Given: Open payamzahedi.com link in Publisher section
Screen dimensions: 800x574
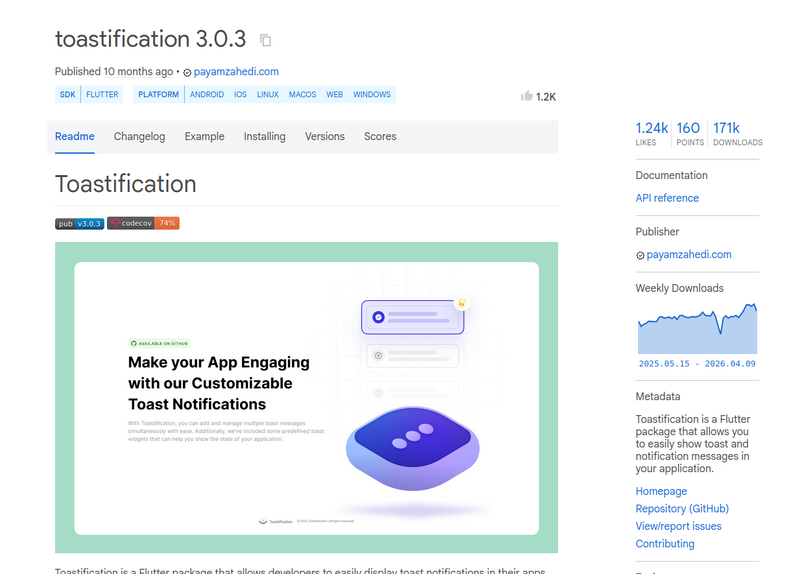Looking at the screenshot, I should [689, 254].
